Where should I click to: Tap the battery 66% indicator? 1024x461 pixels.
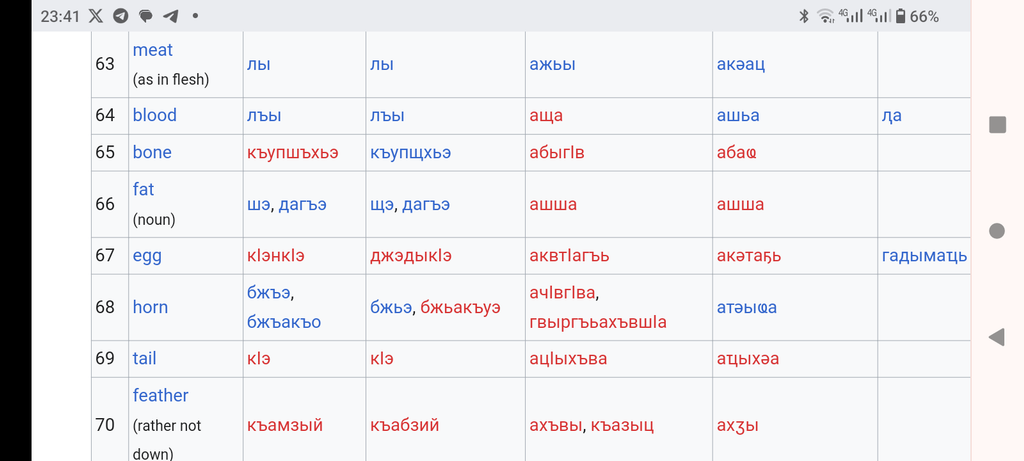click(x=917, y=16)
